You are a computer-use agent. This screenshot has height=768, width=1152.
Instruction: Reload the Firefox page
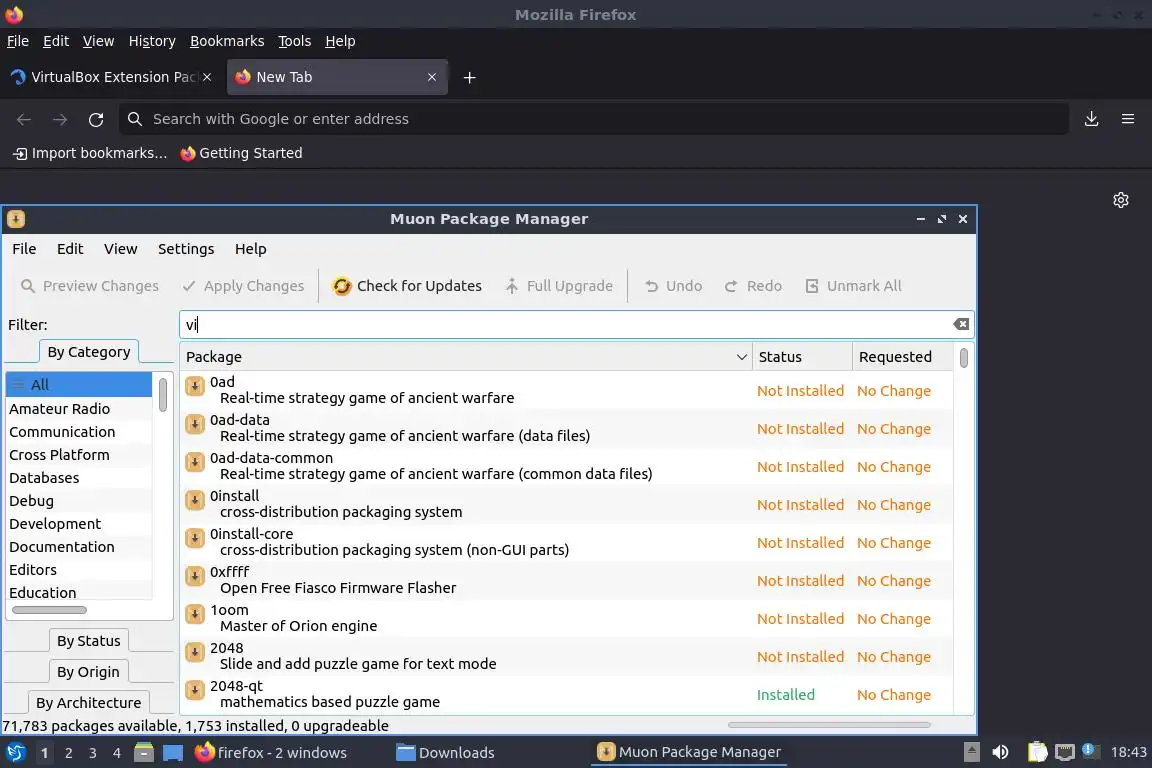(96, 119)
